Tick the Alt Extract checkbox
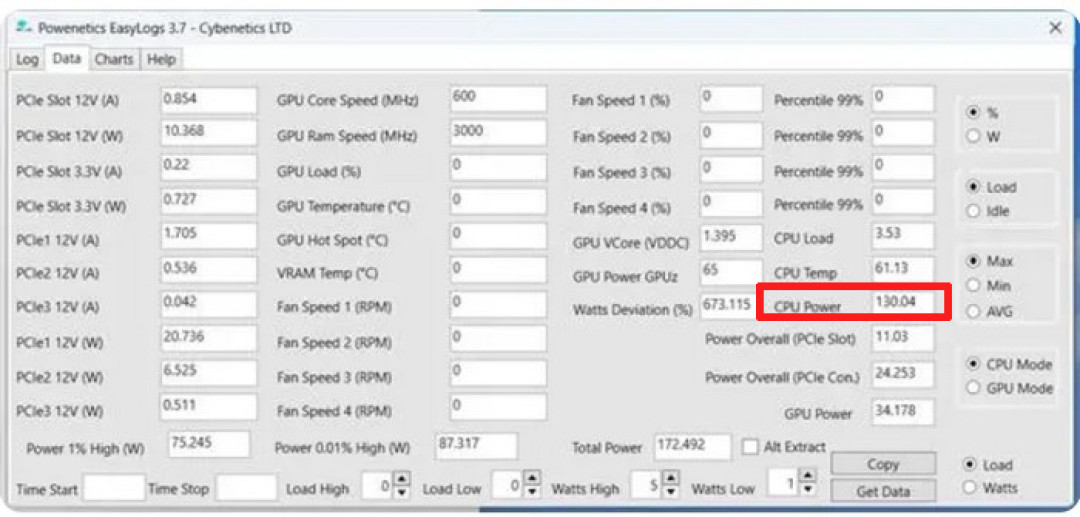Screen dimensions: 1080x517 point(750,447)
